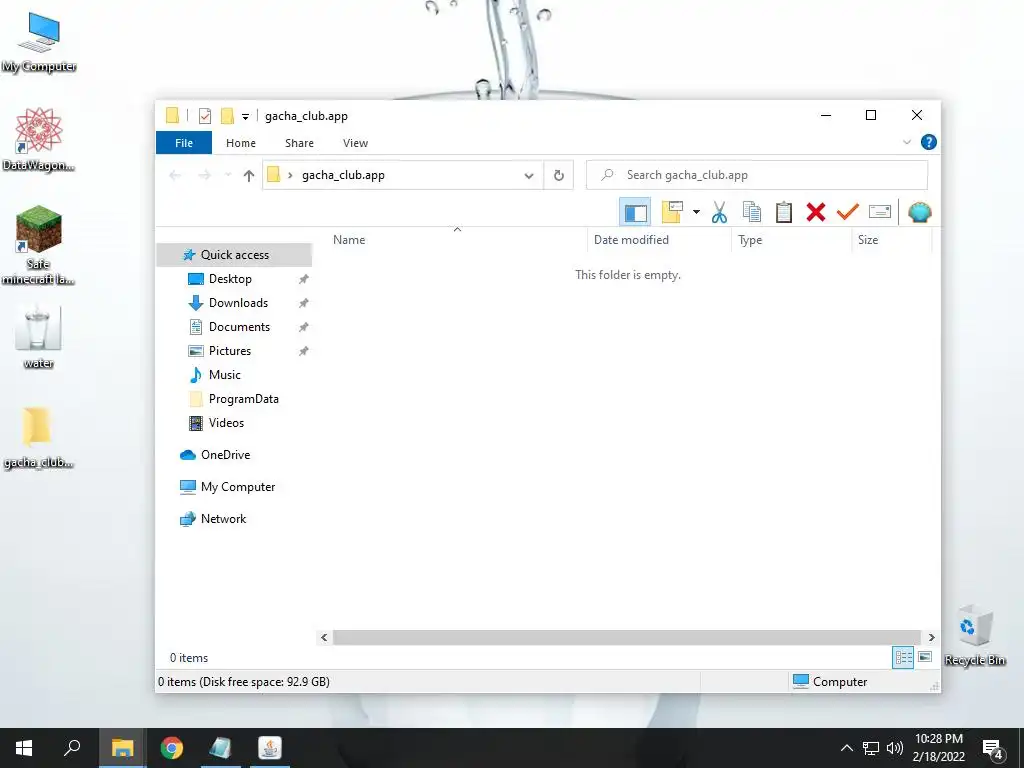1024x768 pixels.
Task: Click the New folder icon in title bar
Action: tap(227, 116)
